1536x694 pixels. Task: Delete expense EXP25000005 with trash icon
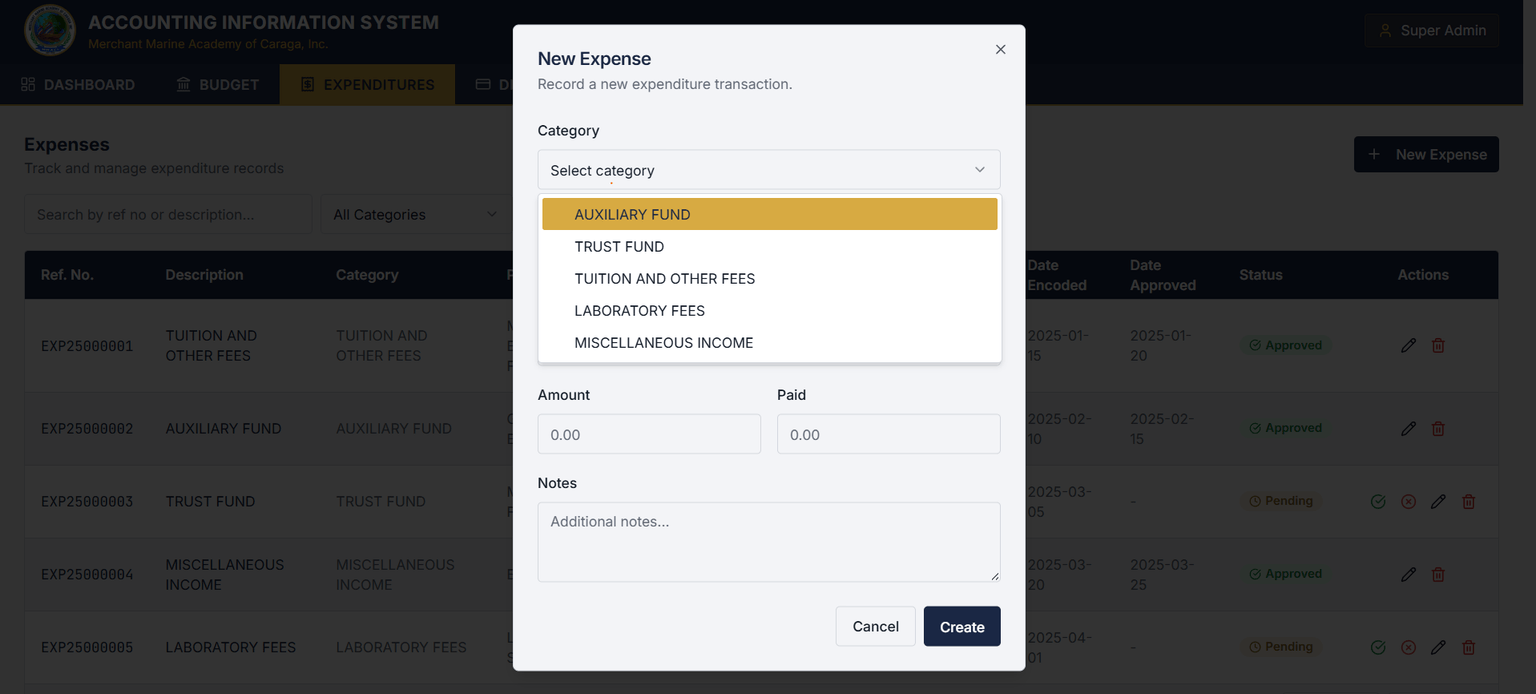1468,647
